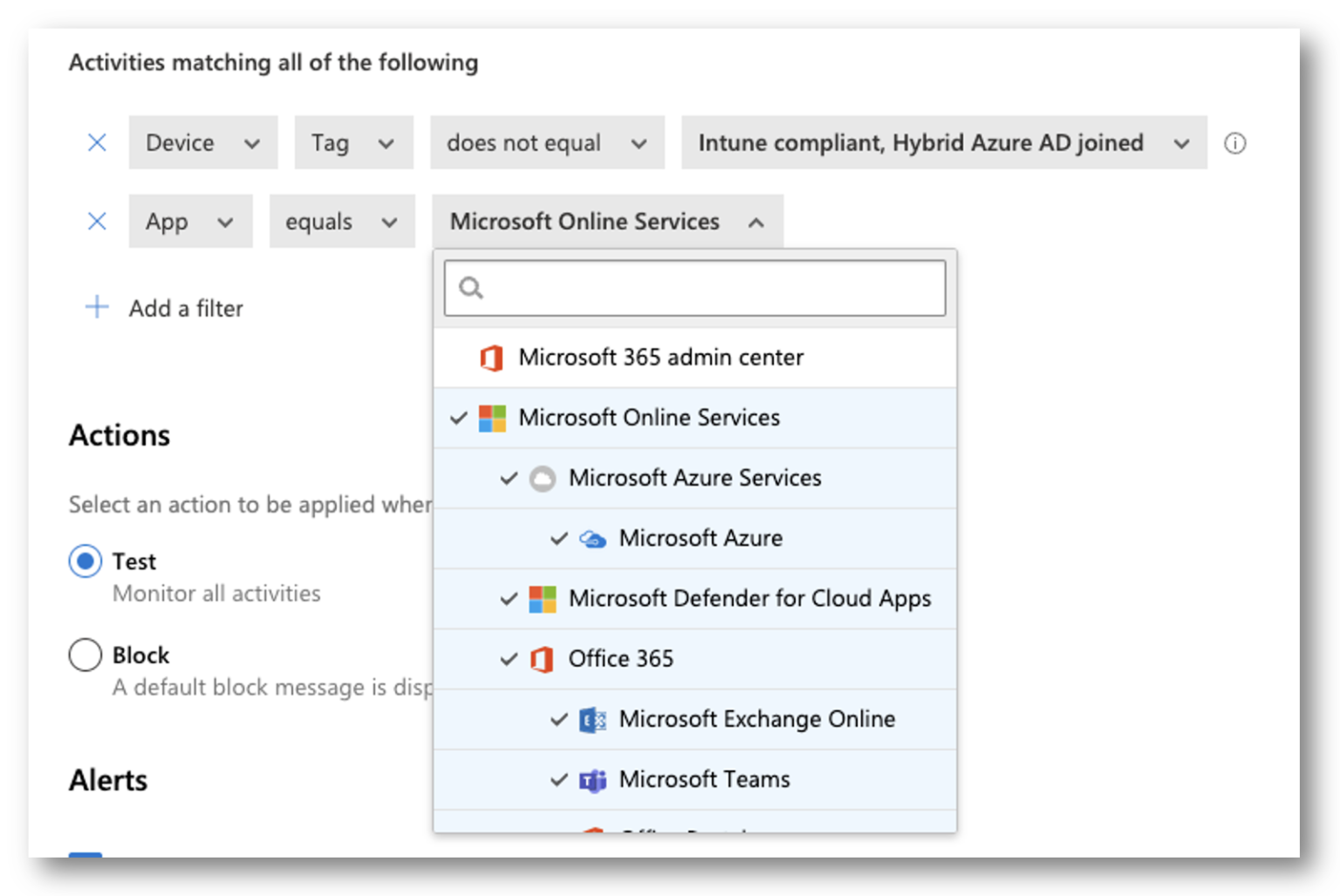Click the Alerts section heading
This screenshot has width=1340, height=896.
(108, 780)
